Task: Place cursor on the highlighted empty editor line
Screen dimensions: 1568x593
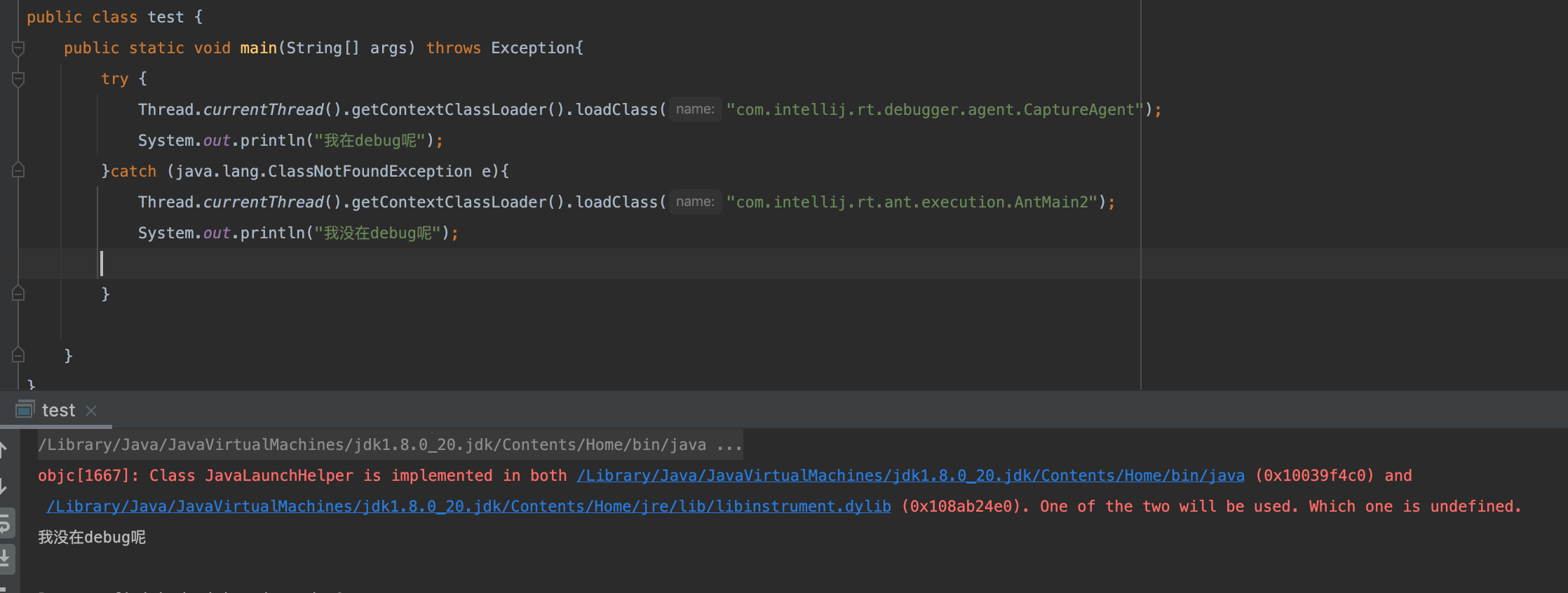Action: coord(792,264)
